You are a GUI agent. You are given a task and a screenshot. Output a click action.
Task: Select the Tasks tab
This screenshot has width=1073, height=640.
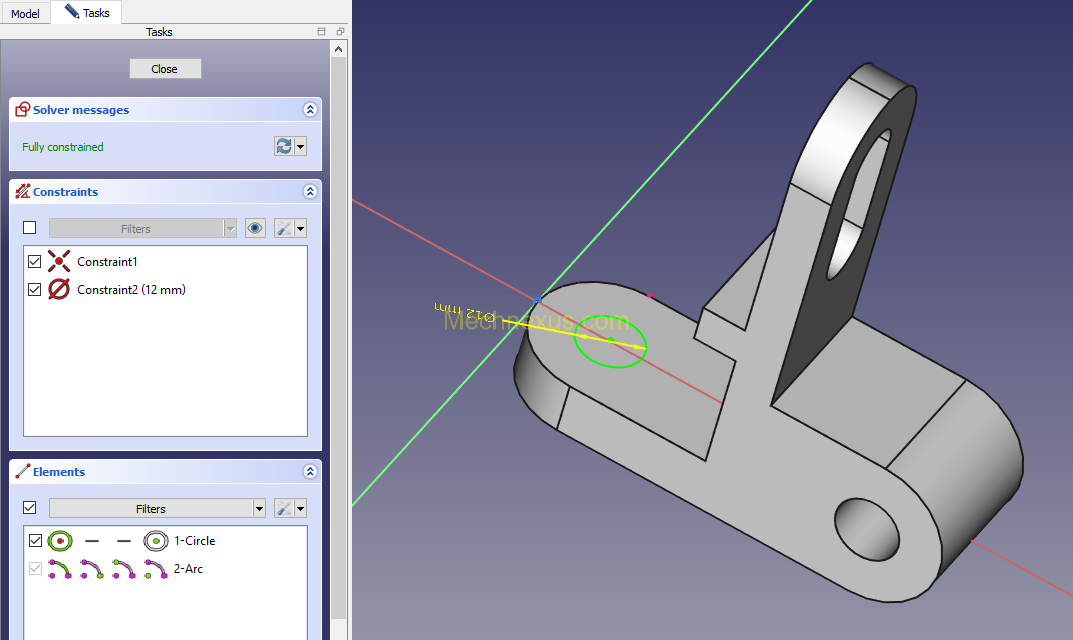tap(88, 13)
